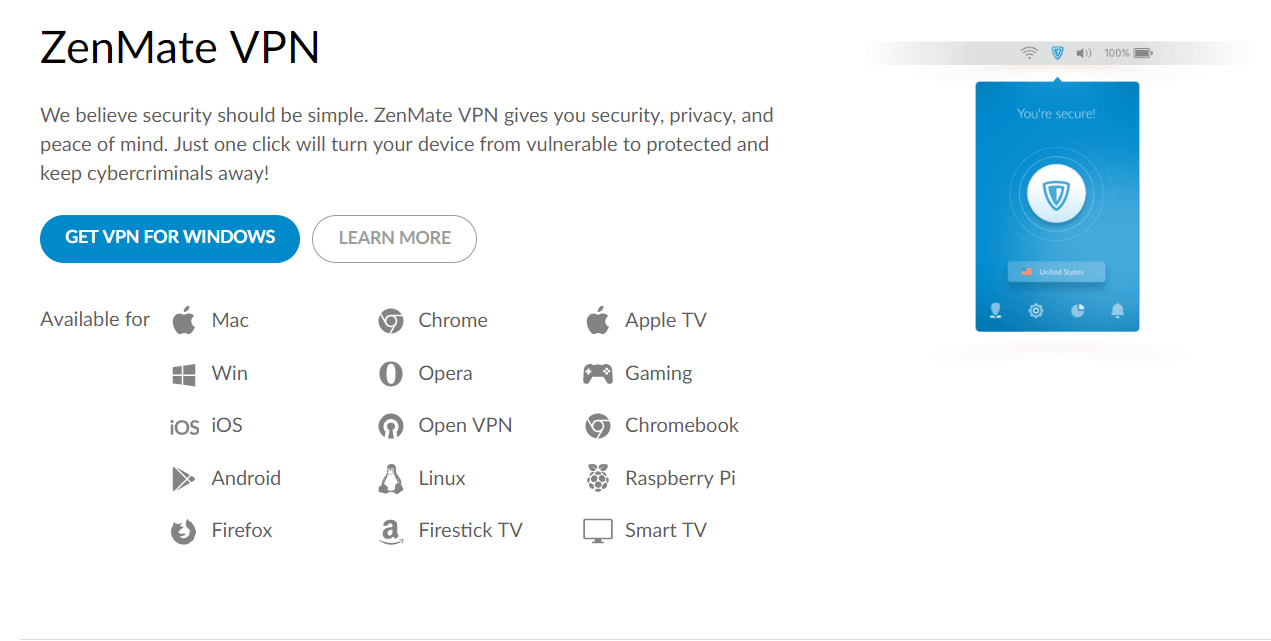1271x641 pixels.
Task: Select the Chrome browser icon
Action: [390, 320]
